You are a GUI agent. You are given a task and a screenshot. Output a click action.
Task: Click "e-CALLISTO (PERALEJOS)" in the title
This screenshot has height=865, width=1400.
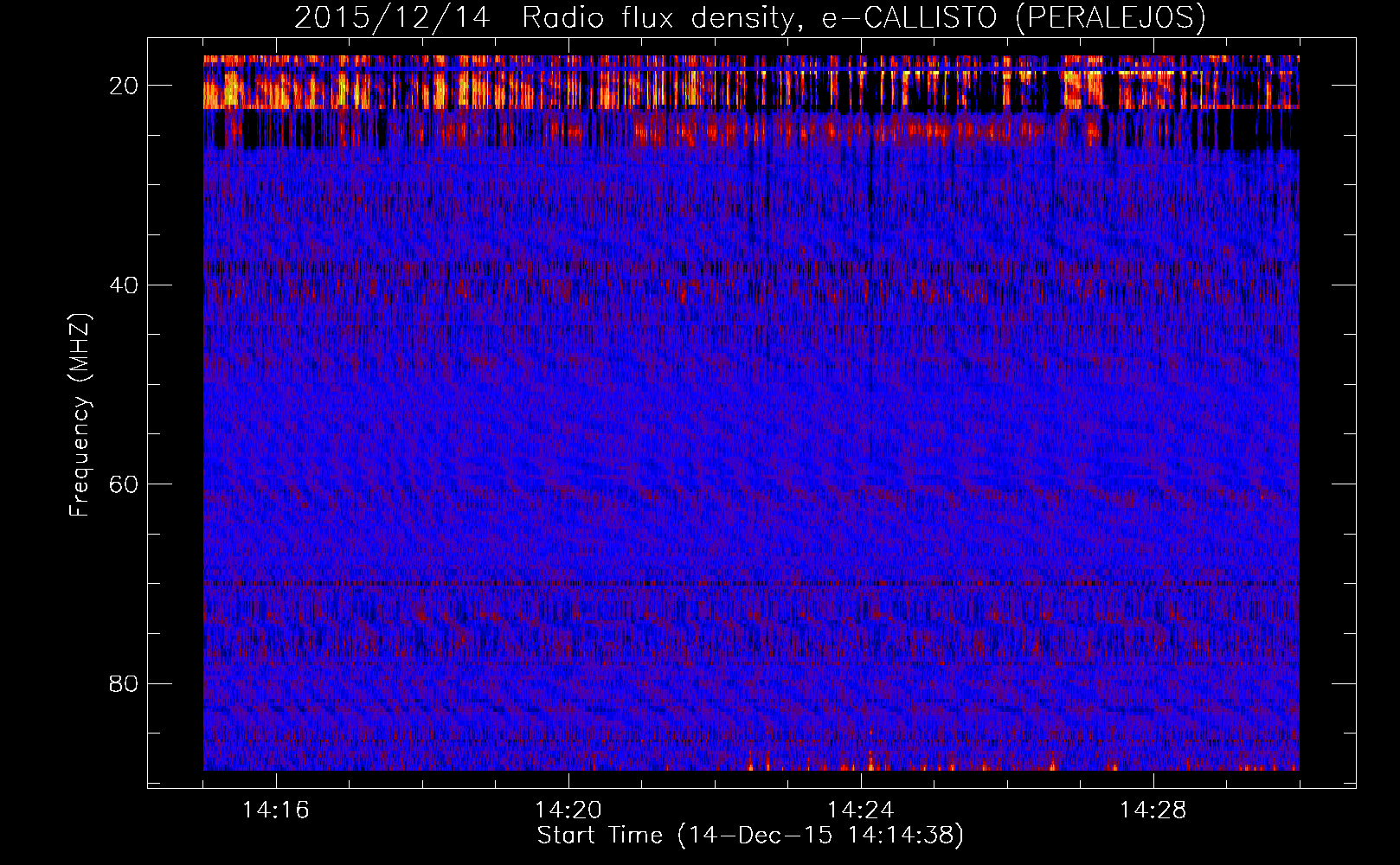coord(1012,17)
